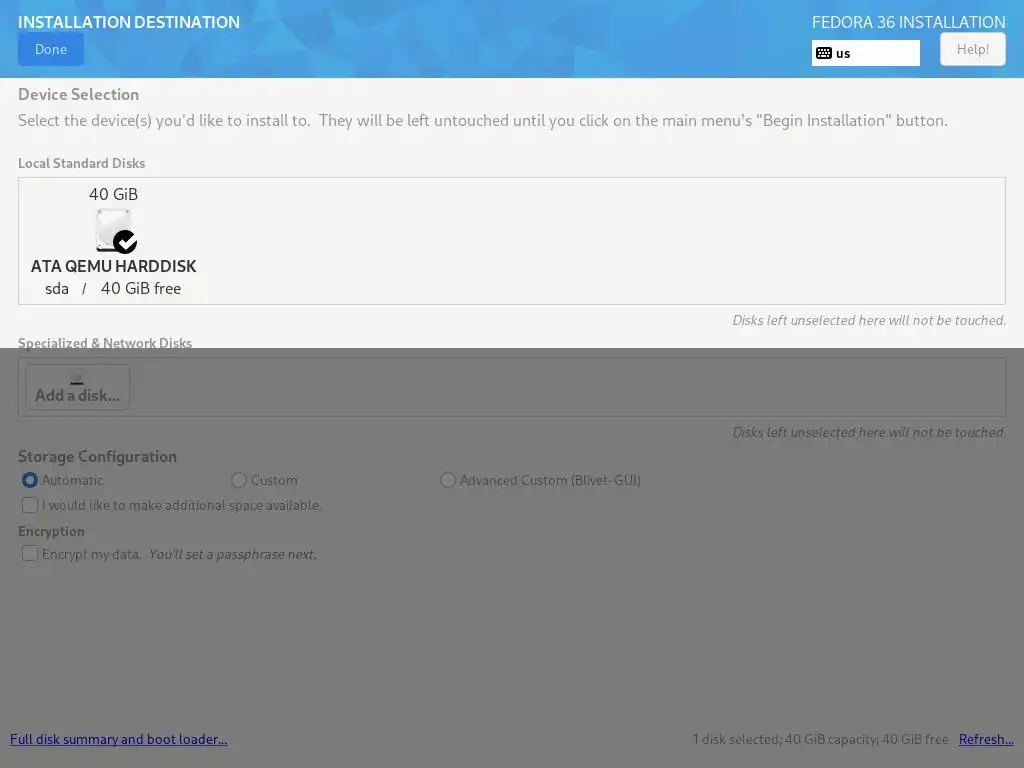Image resolution: width=1024 pixels, height=768 pixels.
Task: Click the Storage Configuration heading
Action: click(x=97, y=456)
